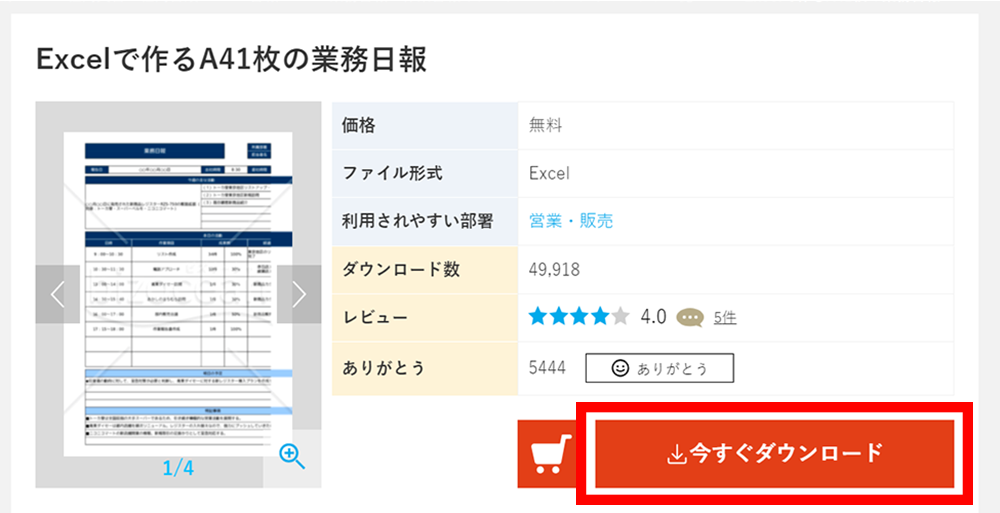
Task: Click the 1/4 page counter
Action: pyautogui.click(x=178, y=469)
